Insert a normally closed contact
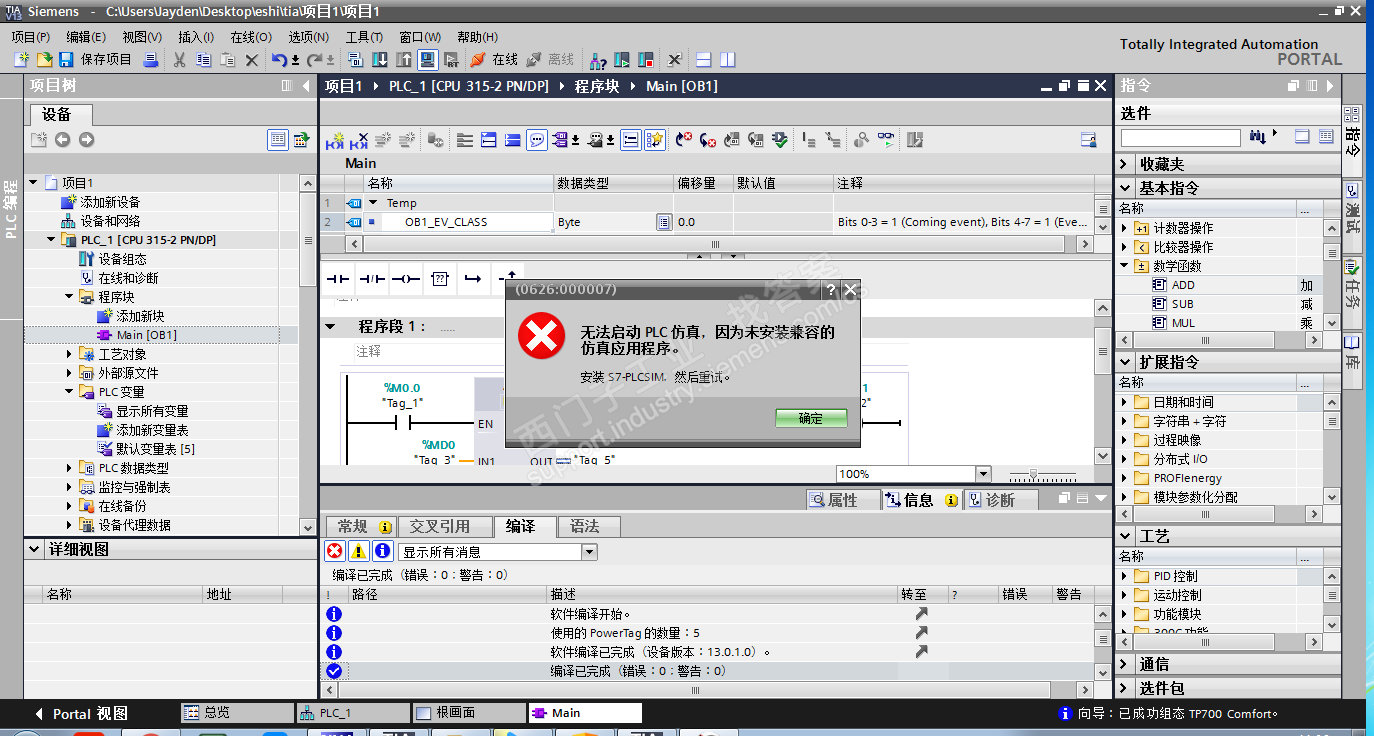This screenshot has width=1374, height=736. point(372,279)
